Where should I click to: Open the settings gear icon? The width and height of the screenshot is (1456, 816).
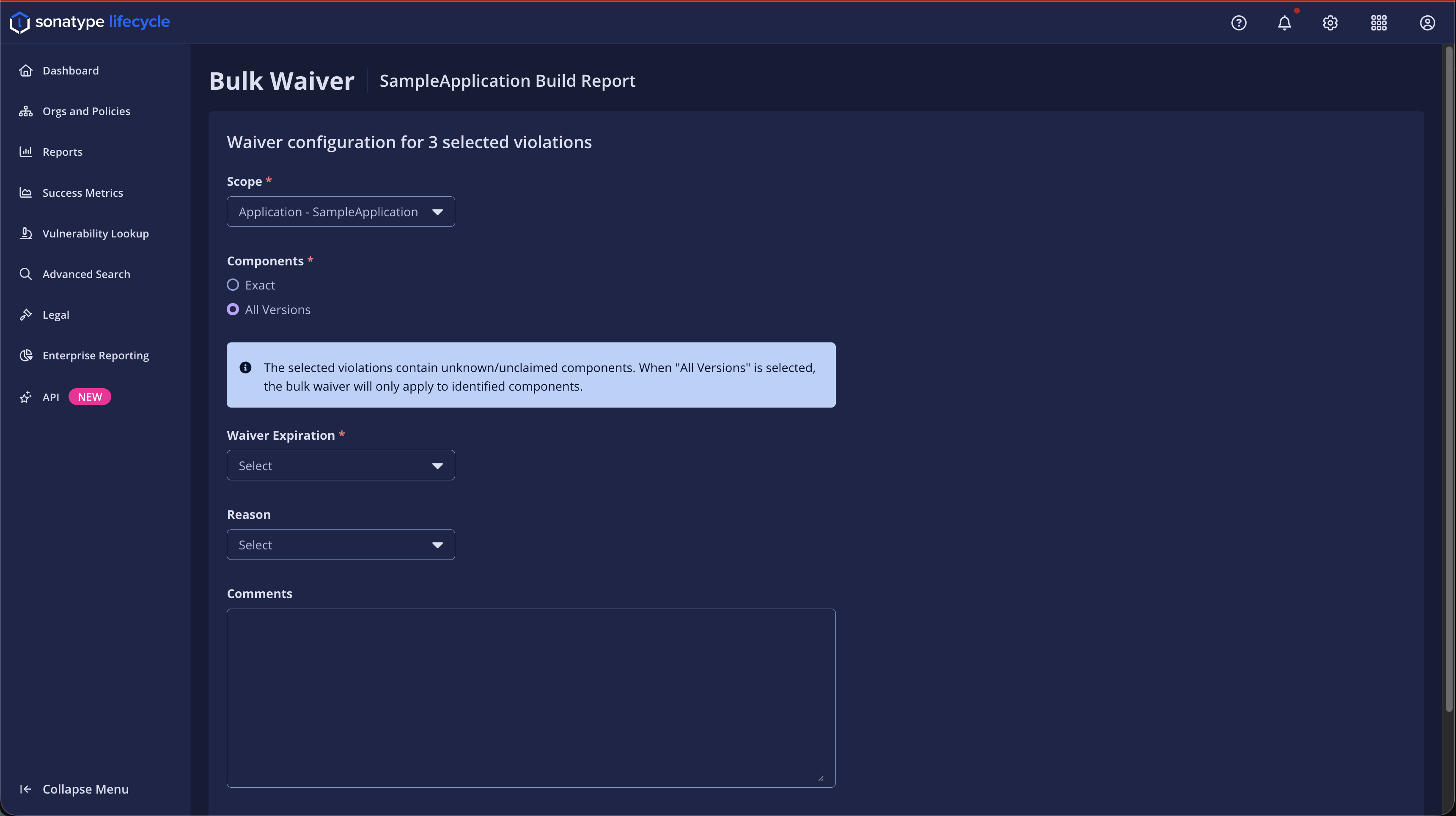click(1330, 22)
